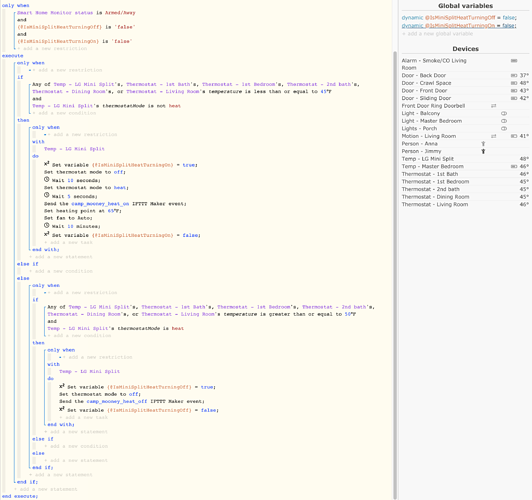Click the variable icon before Set variable IsMiniSplitHeatTurningOff = true
Screen dimensions: 532x500
[x=62, y=386]
